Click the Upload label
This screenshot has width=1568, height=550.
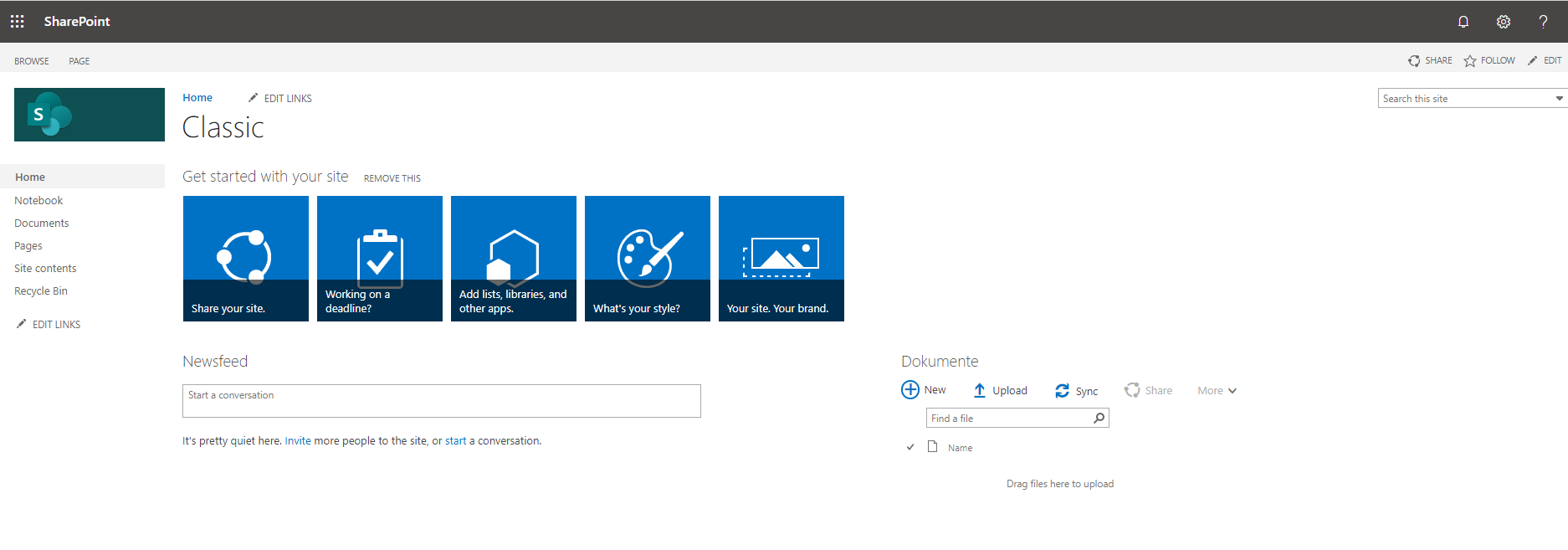click(x=1010, y=391)
